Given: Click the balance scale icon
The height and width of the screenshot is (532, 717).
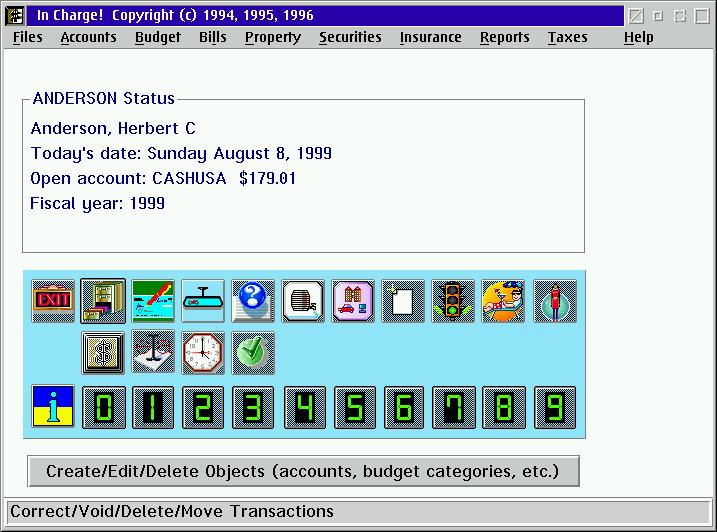Looking at the screenshot, I should (x=153, y=351).
